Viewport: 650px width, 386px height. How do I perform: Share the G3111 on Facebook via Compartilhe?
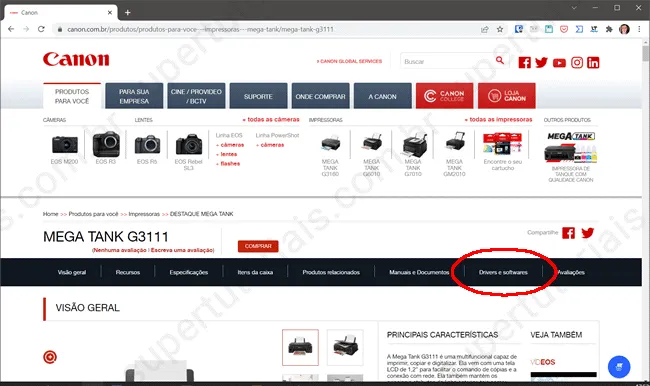(x=568, y=233)
